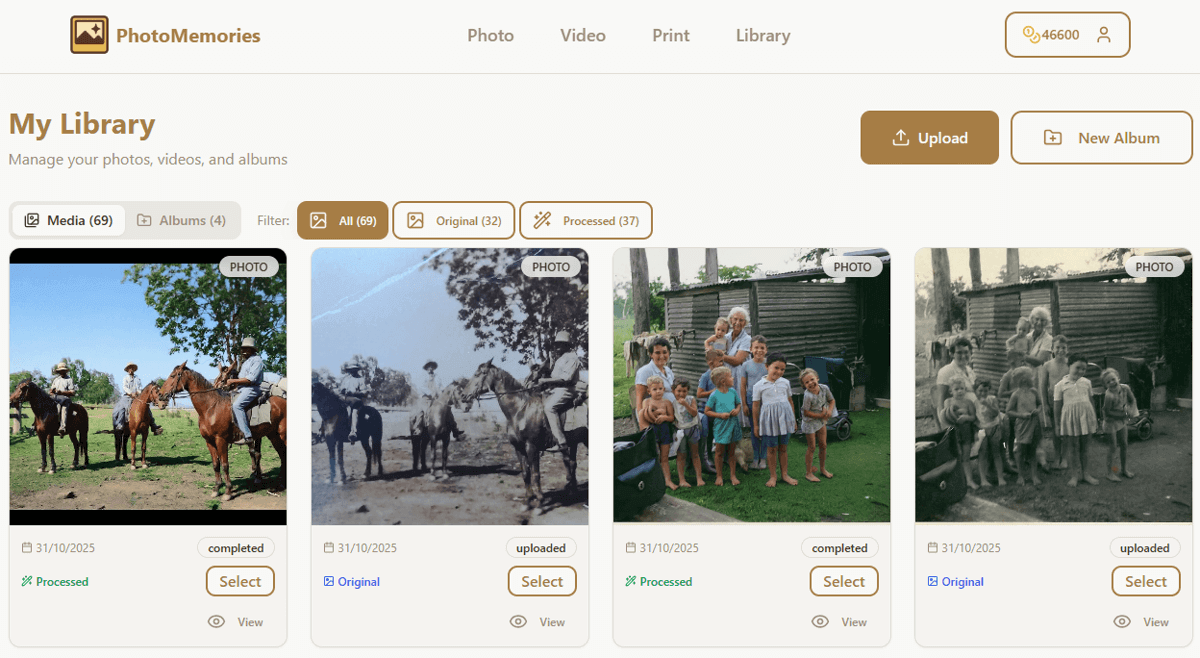The height and width of the screenshot is (658, 1200).
Task: Toggle the Original (32) filter
Action: tap(453, 220)
